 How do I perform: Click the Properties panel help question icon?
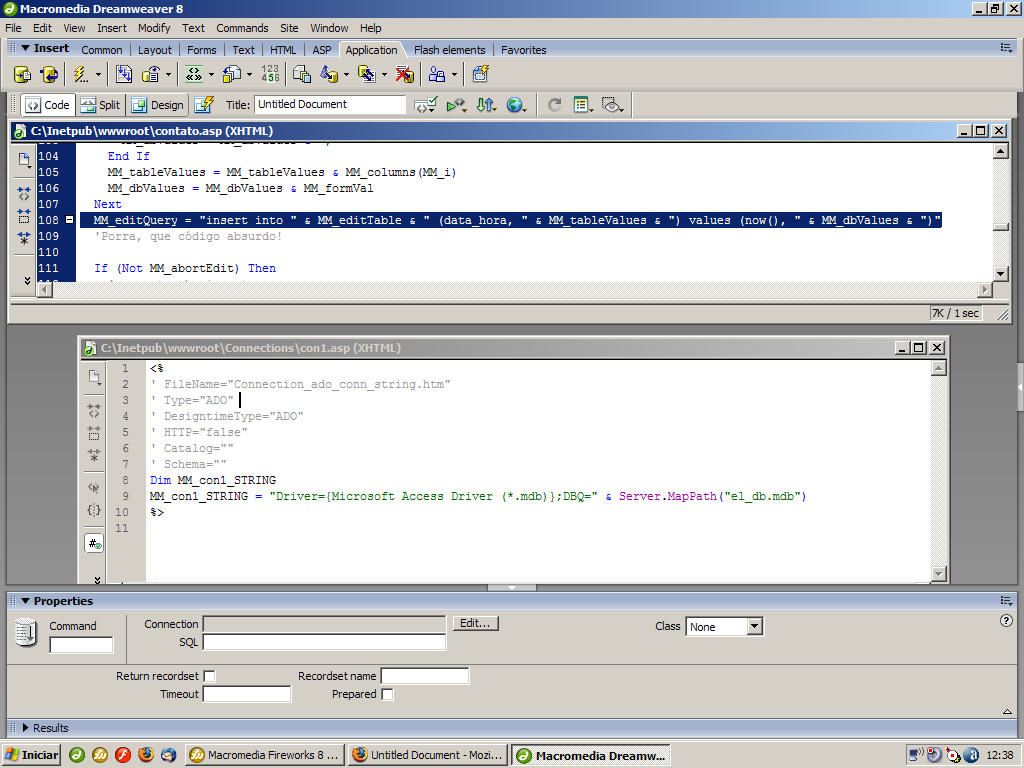(1006, 620)
